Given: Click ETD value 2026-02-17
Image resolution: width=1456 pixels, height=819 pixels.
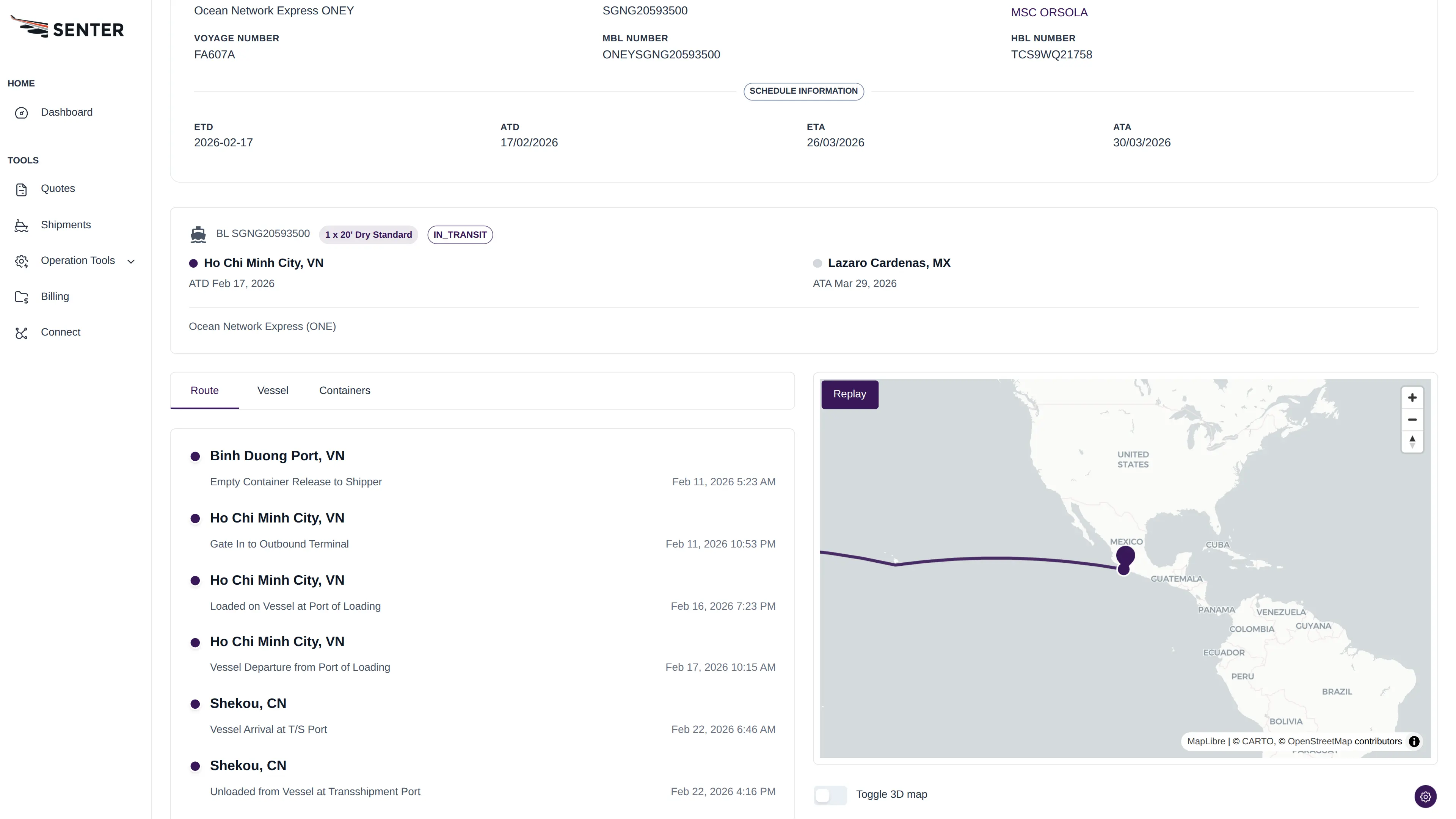Looking at the screenshot, I should pyautogui.click(x=223, y=143).
